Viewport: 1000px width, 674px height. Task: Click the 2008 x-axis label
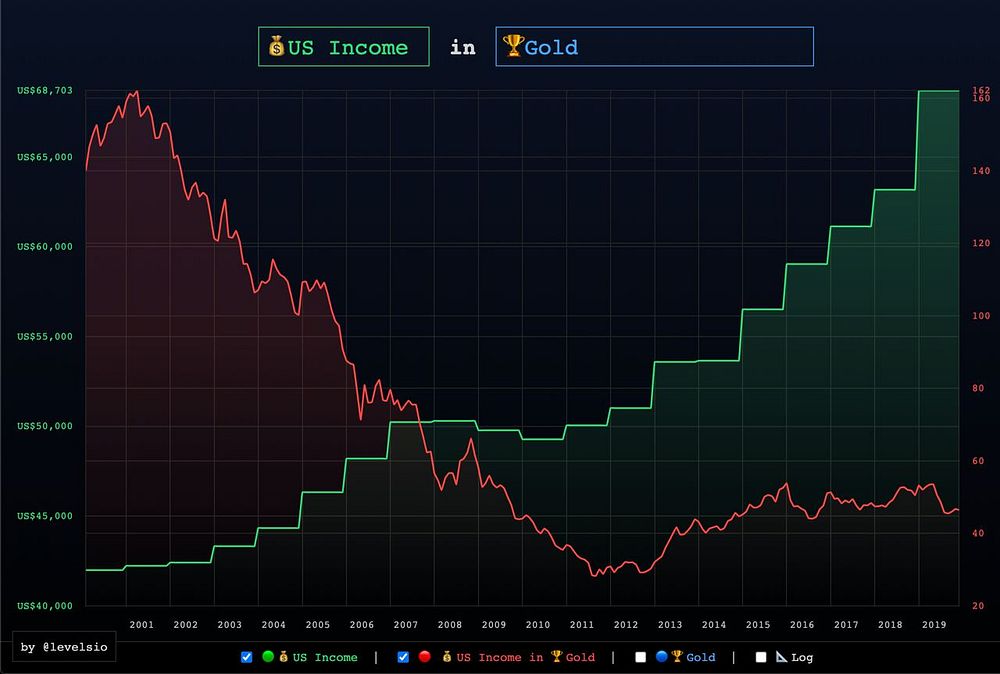[x=450, y=625]
